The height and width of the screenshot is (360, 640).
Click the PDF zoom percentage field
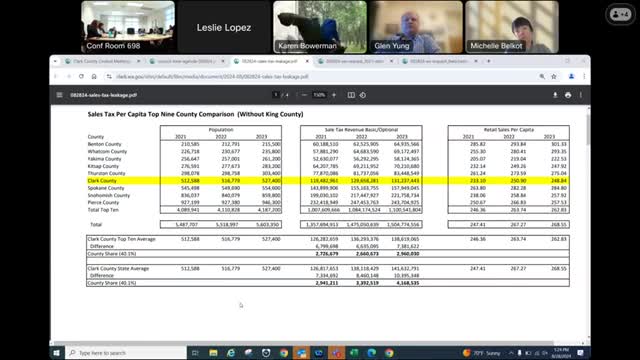(319, 95)
